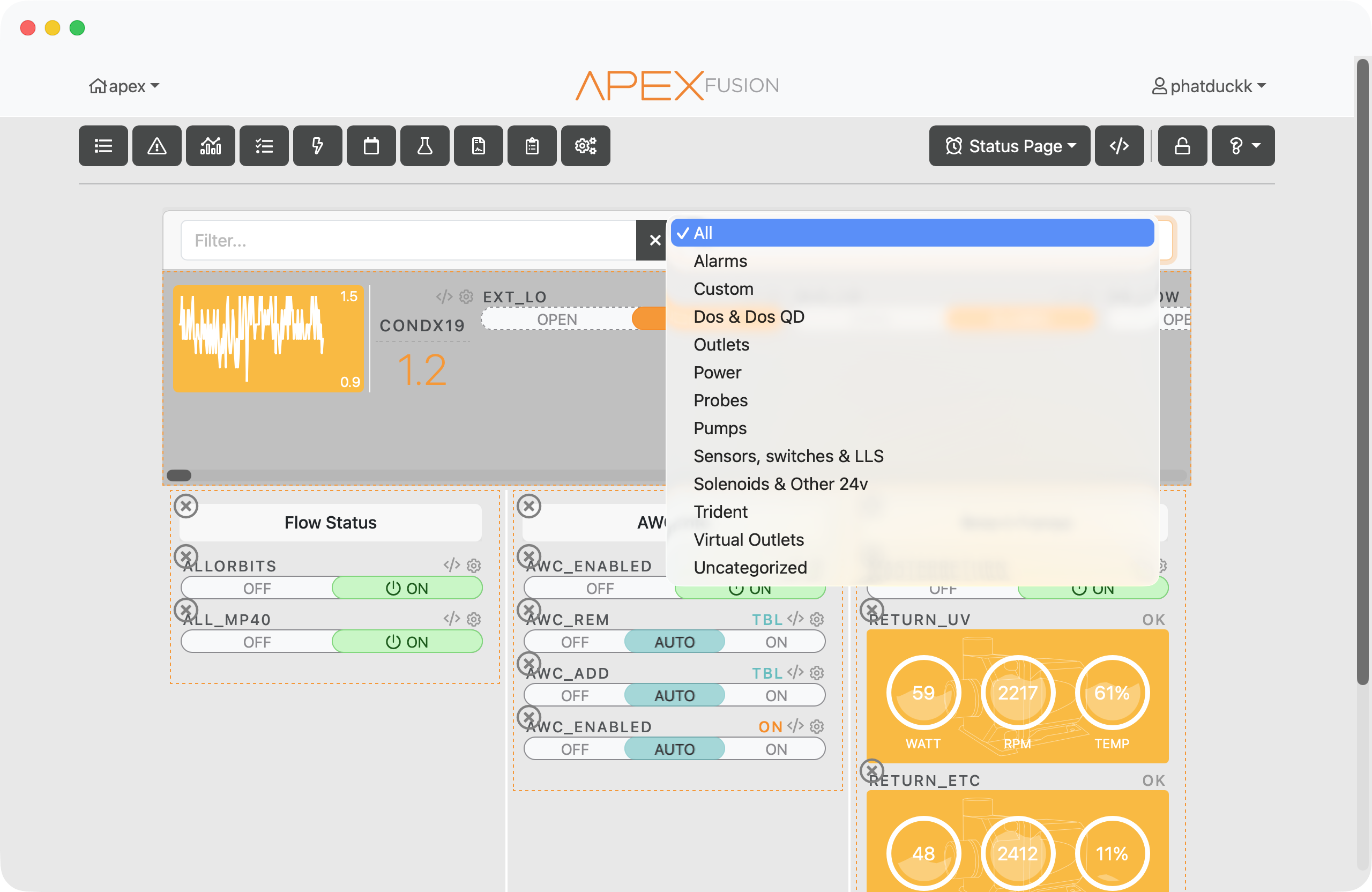
Task: Set AWC_REM to AUTO
Action: tap(674, 642)
